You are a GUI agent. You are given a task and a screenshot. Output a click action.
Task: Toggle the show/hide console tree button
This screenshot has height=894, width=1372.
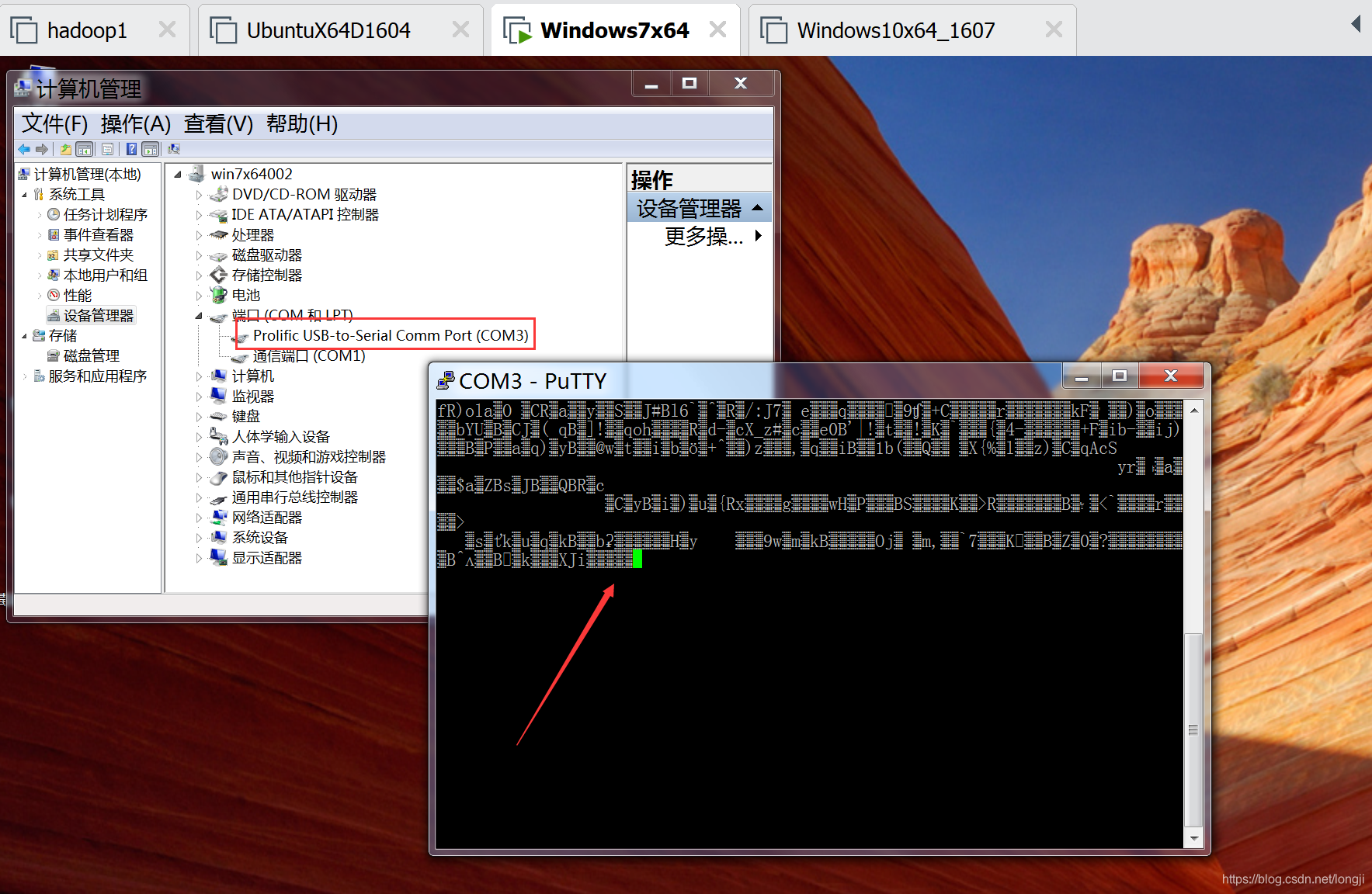pos(85,149)
